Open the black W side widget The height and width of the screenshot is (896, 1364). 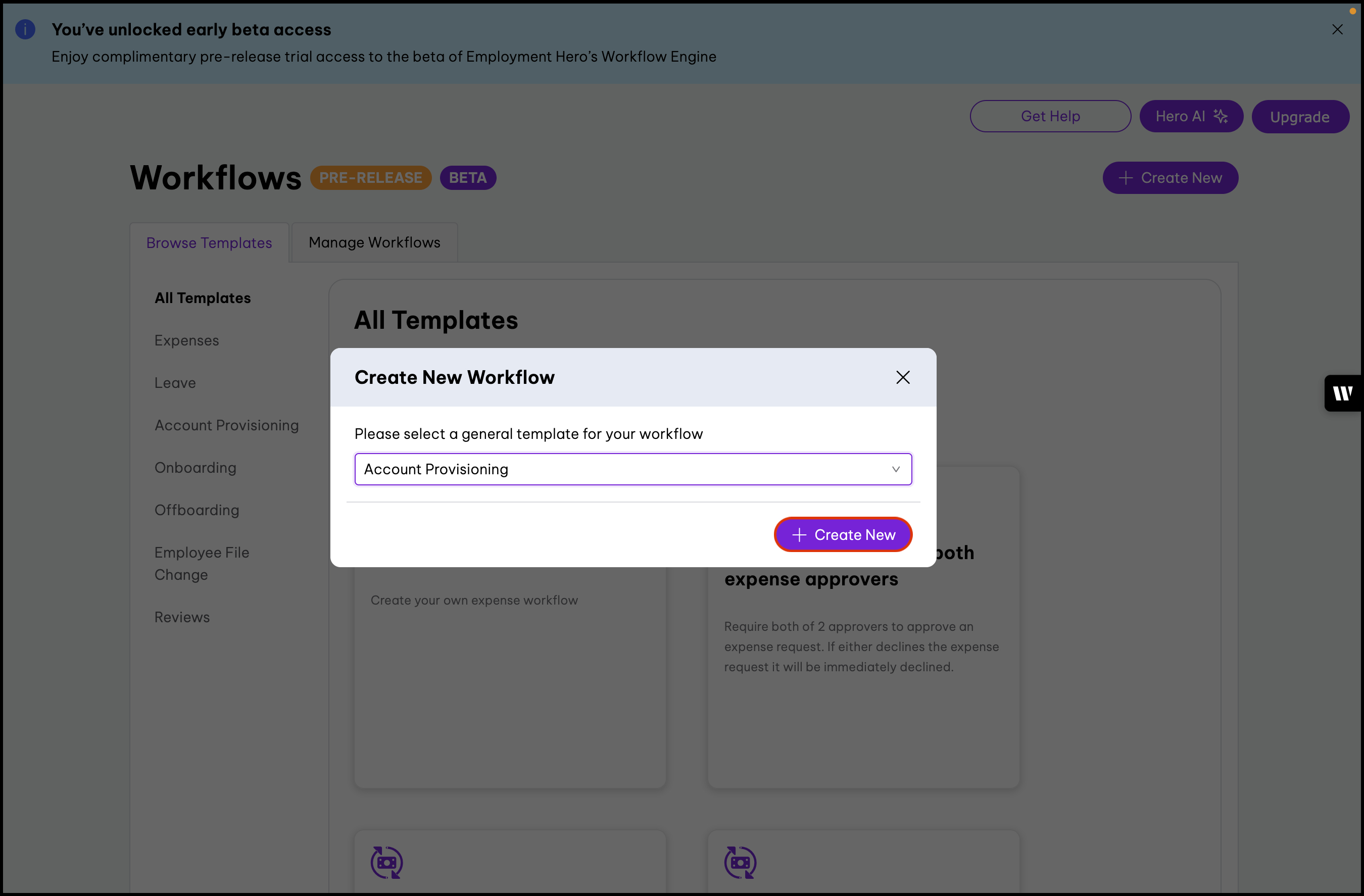point(1343,393)
